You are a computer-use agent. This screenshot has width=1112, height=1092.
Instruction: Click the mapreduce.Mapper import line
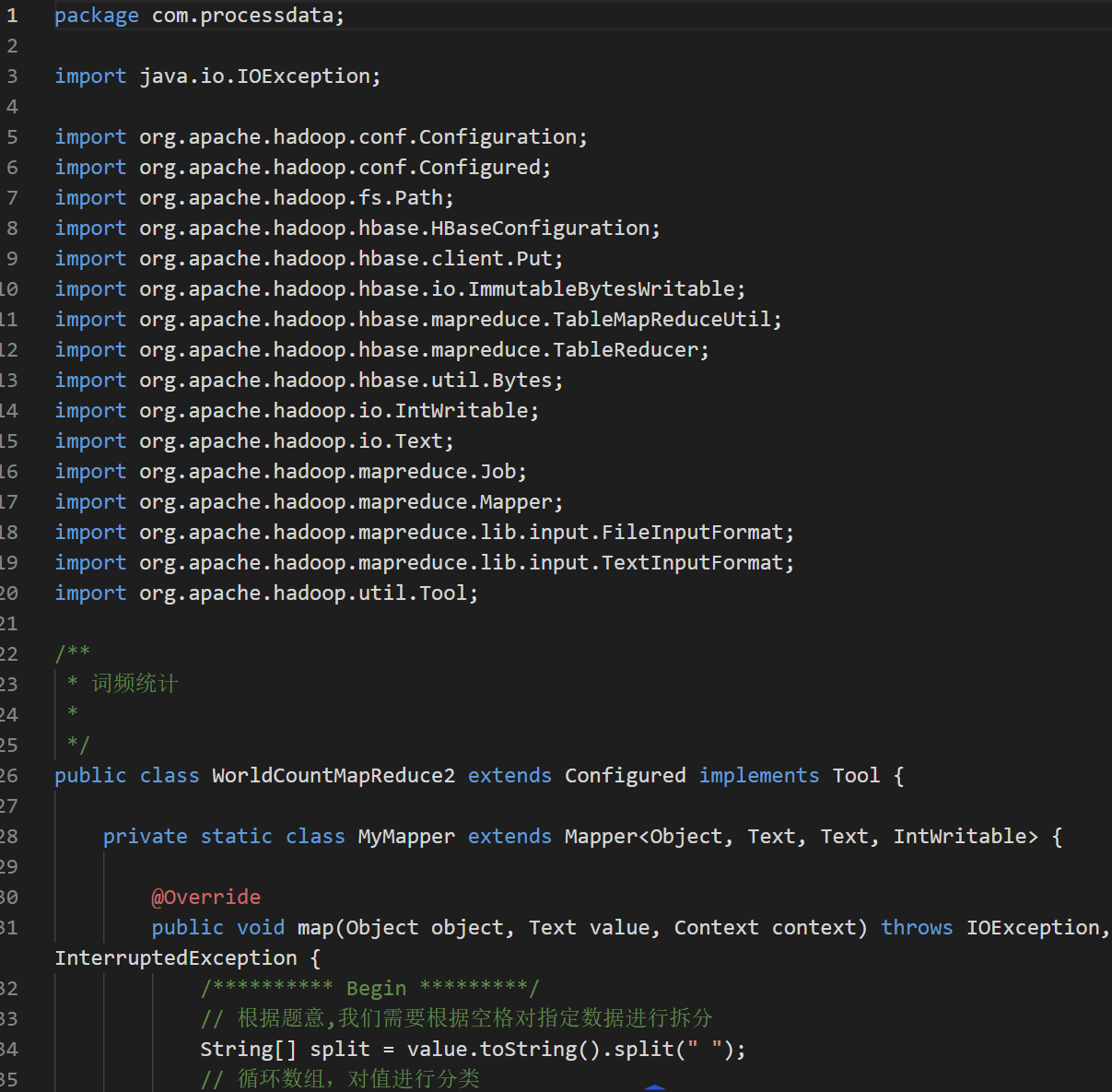pyautogui.click(x=309, y=502)
